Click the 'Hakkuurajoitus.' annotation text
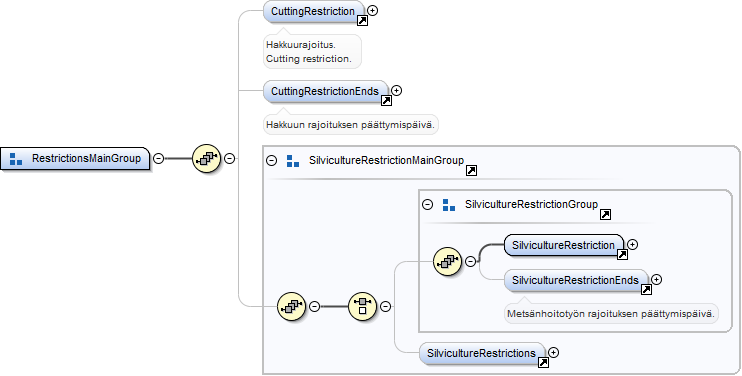This screenshot has height=376, width=742. point(301,45)
